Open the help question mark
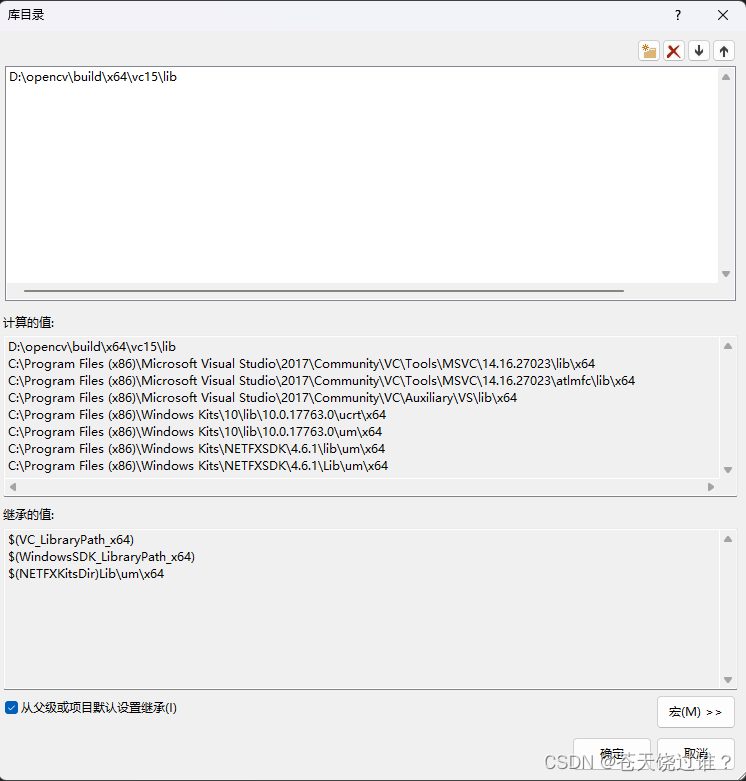 click(678, 15)
